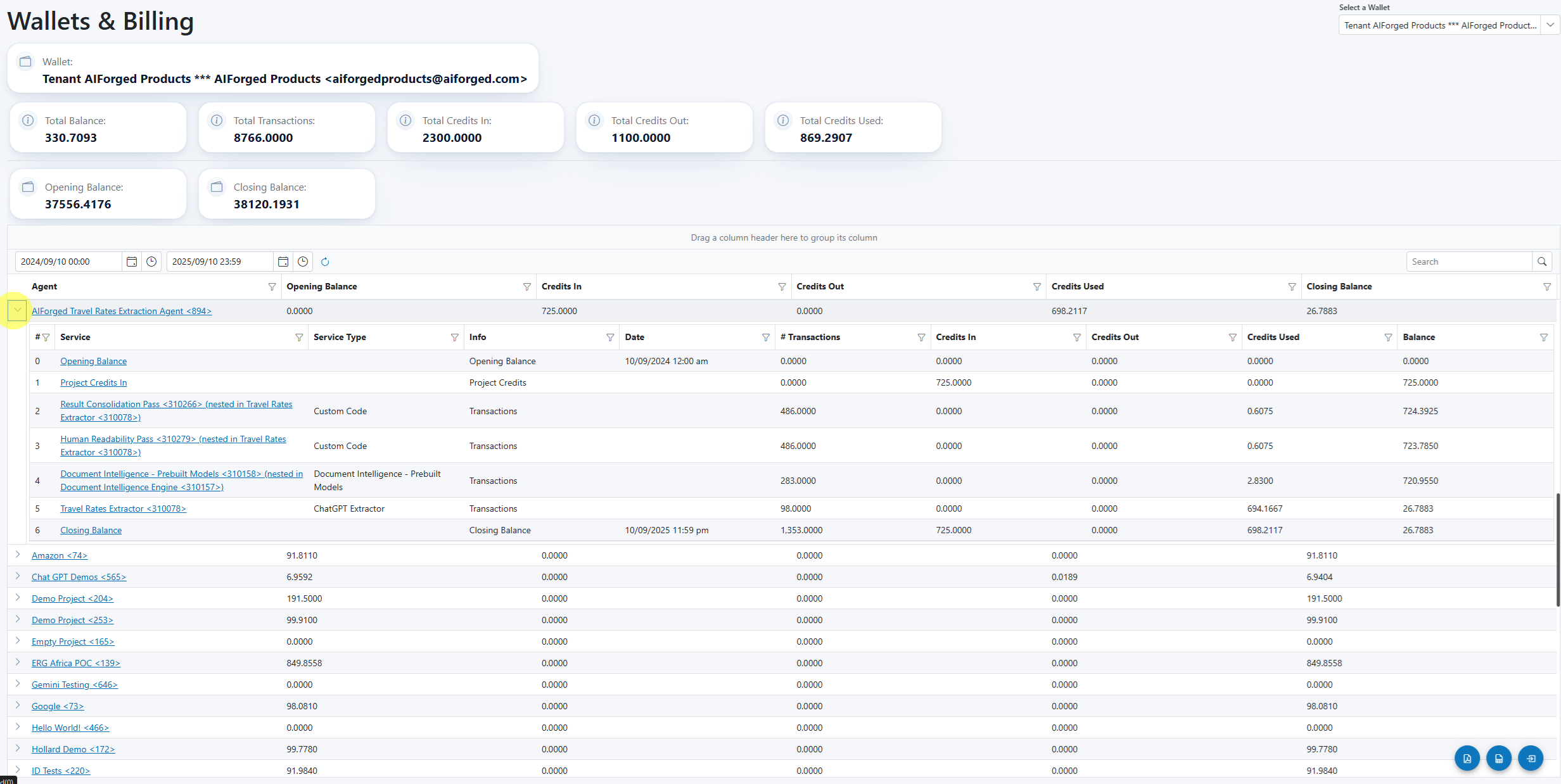The height and width of the screenshot is (784, 1561).
Task: Open time picker for the end date
Action: [x=303, y=262]
